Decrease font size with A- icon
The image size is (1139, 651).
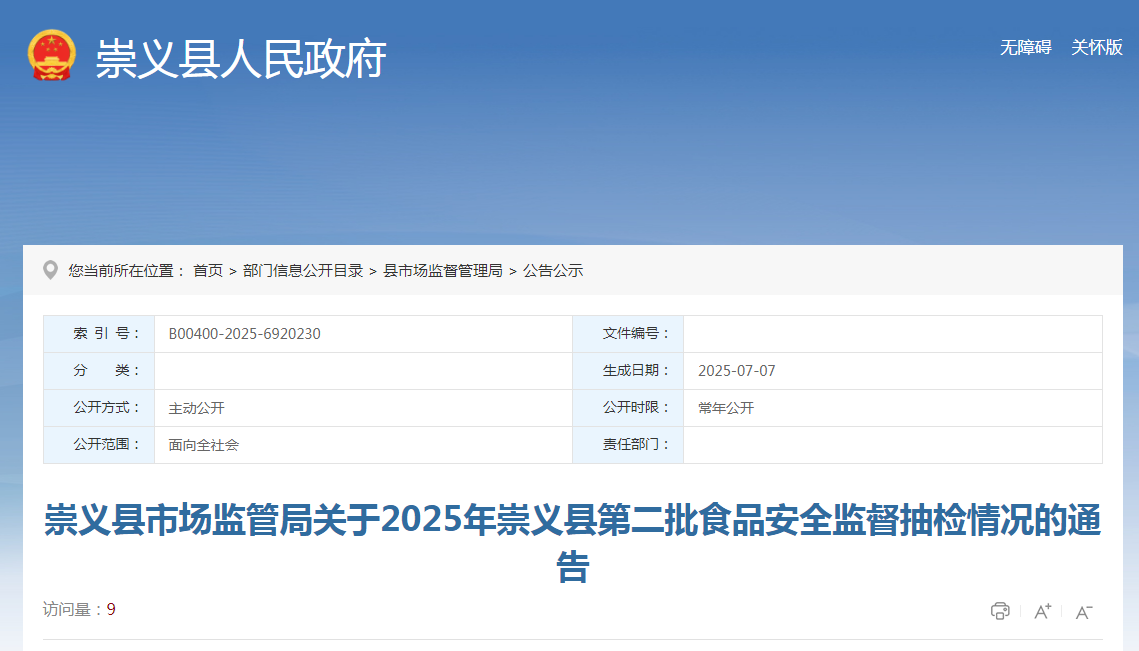(1084, 612)
